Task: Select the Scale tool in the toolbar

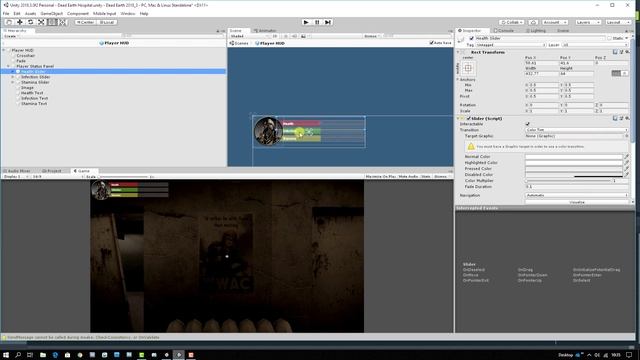Action: [x=41, y=22]
